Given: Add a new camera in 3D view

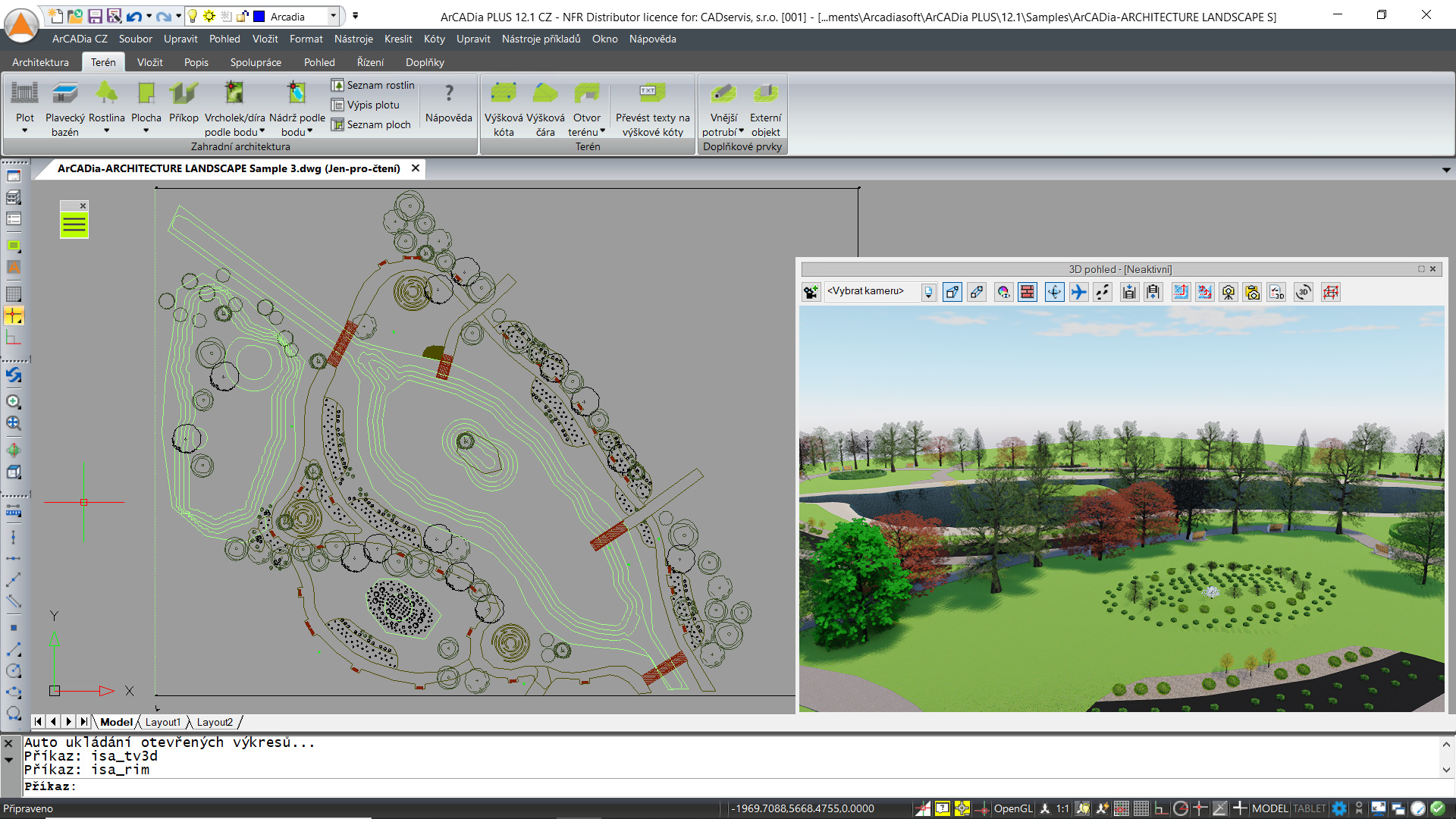Looking at the screenshot, I should click(811, 292).
